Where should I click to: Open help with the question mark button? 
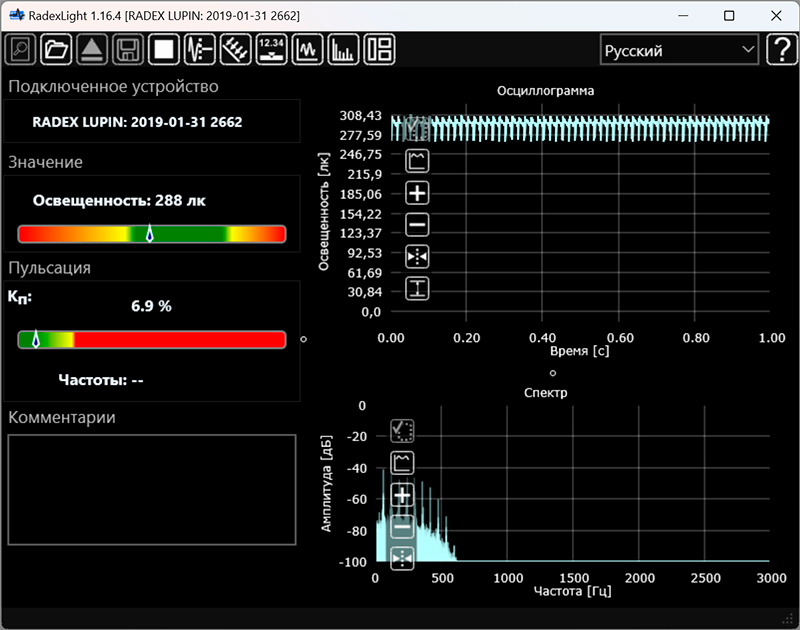point(780,50)
